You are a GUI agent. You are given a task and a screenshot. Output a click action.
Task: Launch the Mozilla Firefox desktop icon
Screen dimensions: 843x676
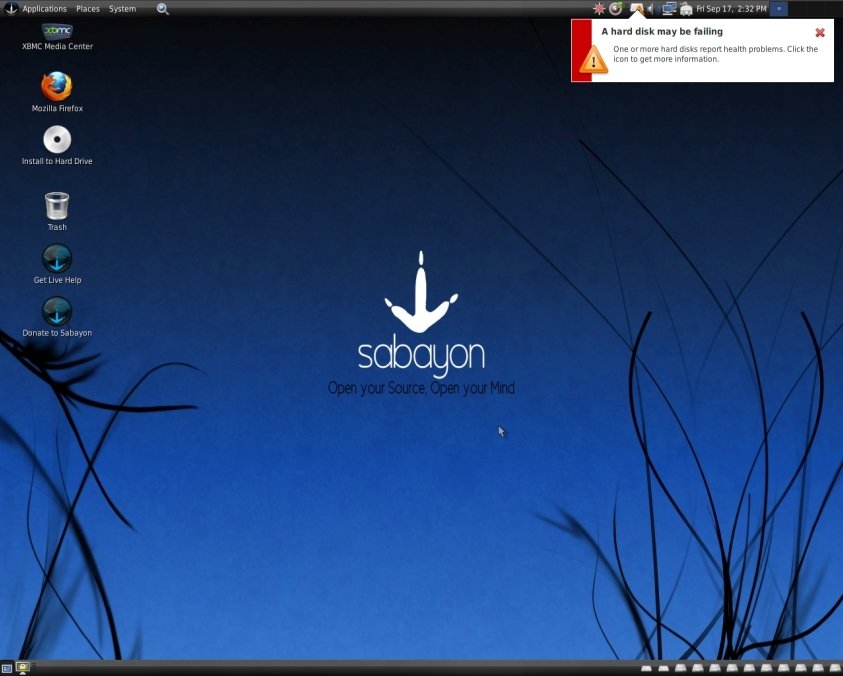(57, 91)
